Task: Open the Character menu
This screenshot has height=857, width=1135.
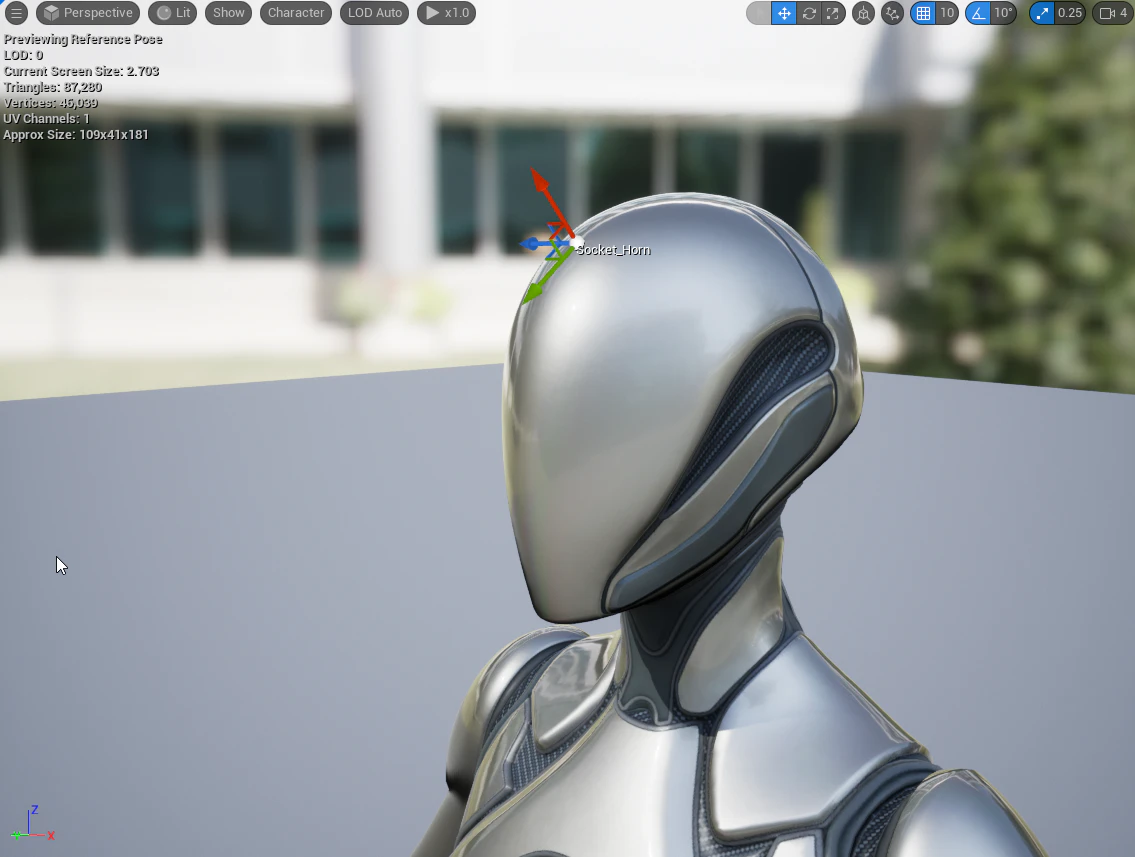Action: pos(296,12)
